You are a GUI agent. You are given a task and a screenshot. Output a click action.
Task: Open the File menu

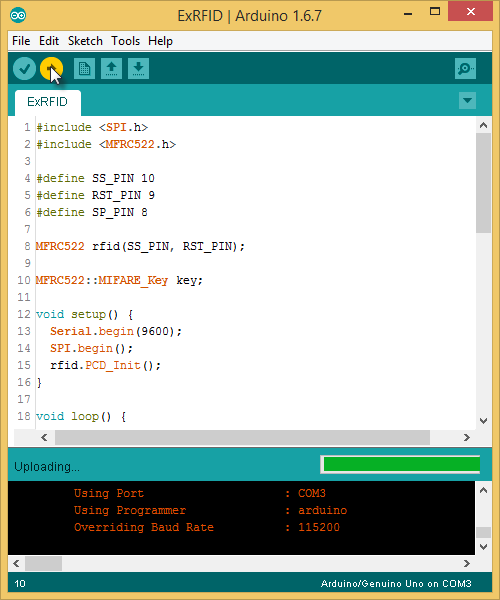pyautogui.click(x=21, y=41)
